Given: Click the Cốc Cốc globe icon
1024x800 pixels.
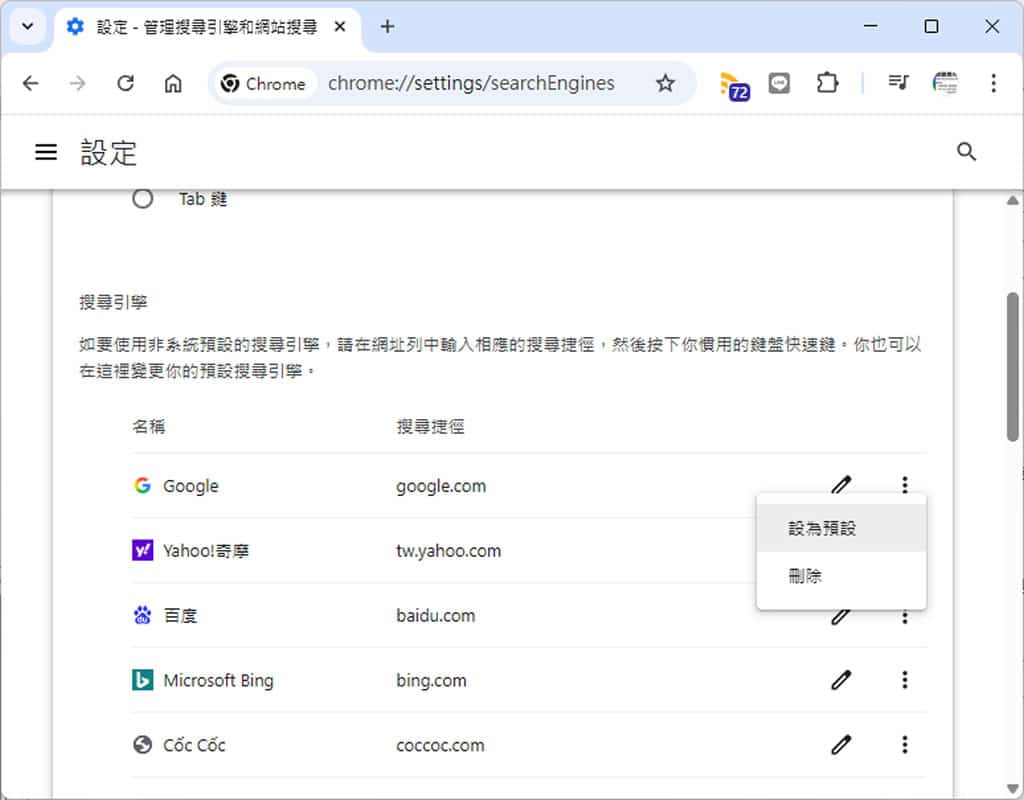Looking at the screenshot, I should point(142,744).
